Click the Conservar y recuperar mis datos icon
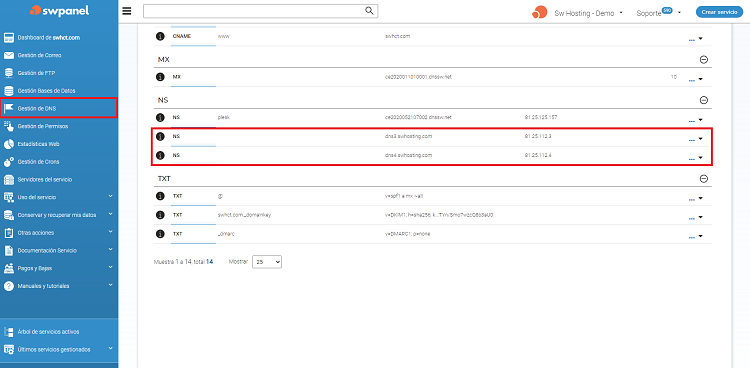Viewport: 750px width, 368px height. click(x=9, y=215)
